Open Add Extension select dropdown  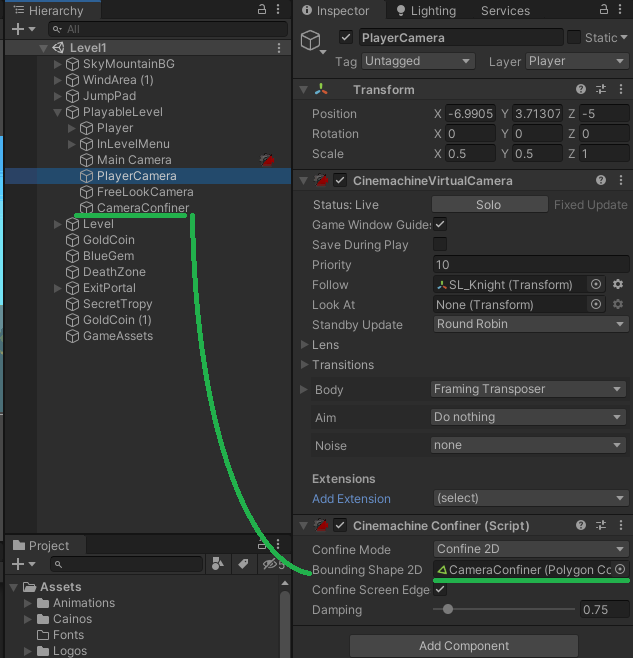tap(531, 498)
